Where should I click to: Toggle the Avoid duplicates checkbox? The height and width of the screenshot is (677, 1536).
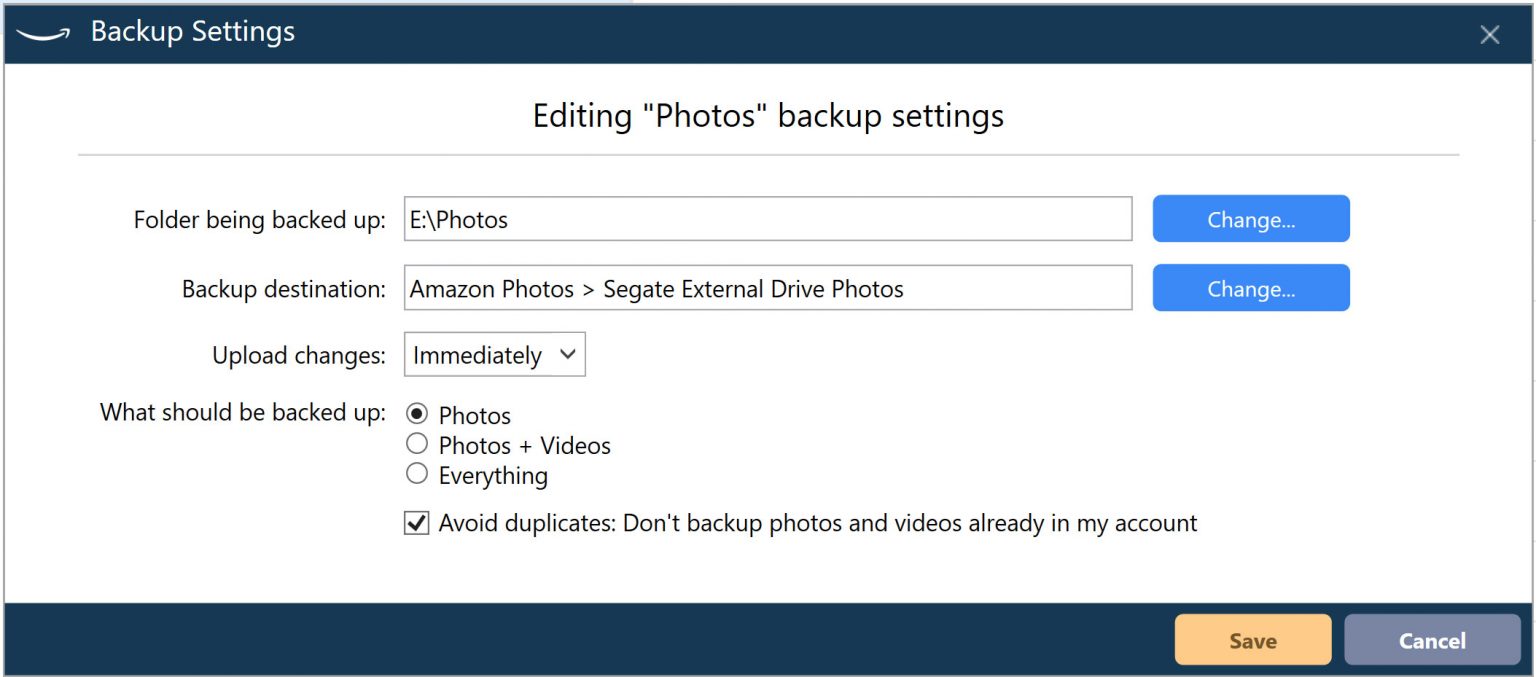click(417, 522)
